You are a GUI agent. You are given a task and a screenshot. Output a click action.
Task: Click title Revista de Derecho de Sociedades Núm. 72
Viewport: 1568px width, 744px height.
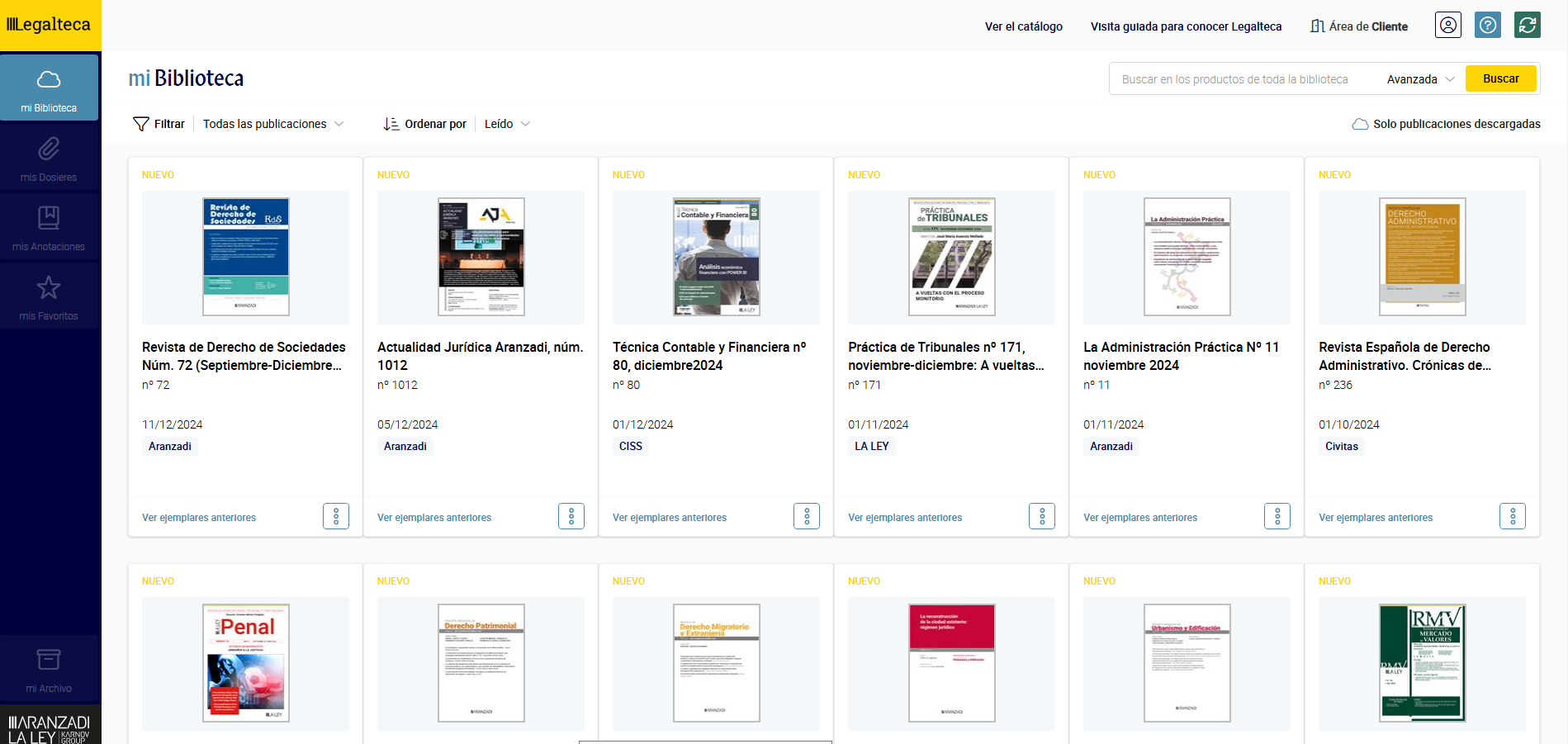click(244, 356)
